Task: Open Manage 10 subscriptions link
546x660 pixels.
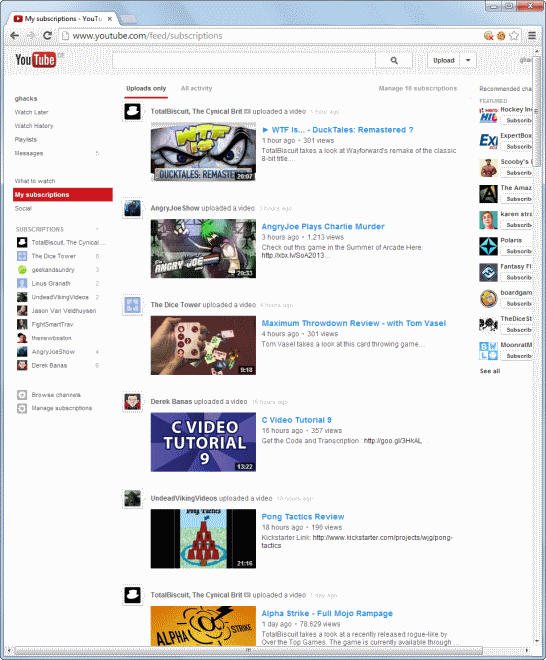Action: [x=418, y=88]
